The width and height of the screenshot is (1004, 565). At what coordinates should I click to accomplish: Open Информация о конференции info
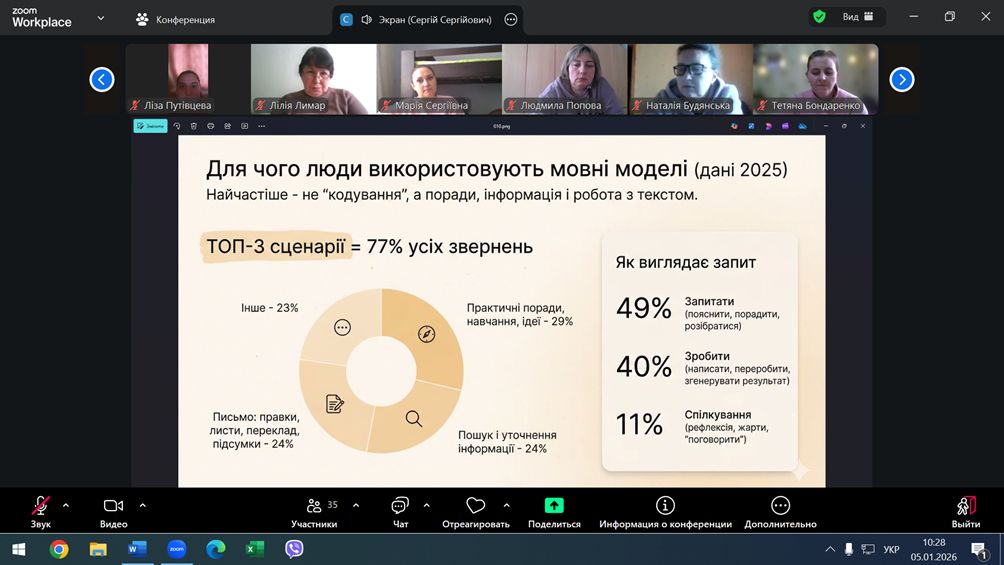665,507
